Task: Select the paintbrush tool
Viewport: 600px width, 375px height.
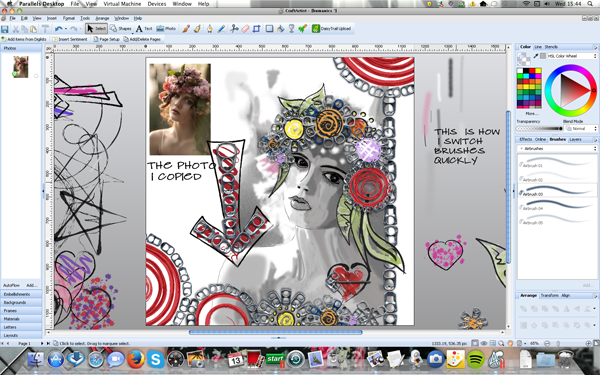Action: (186, 29)
